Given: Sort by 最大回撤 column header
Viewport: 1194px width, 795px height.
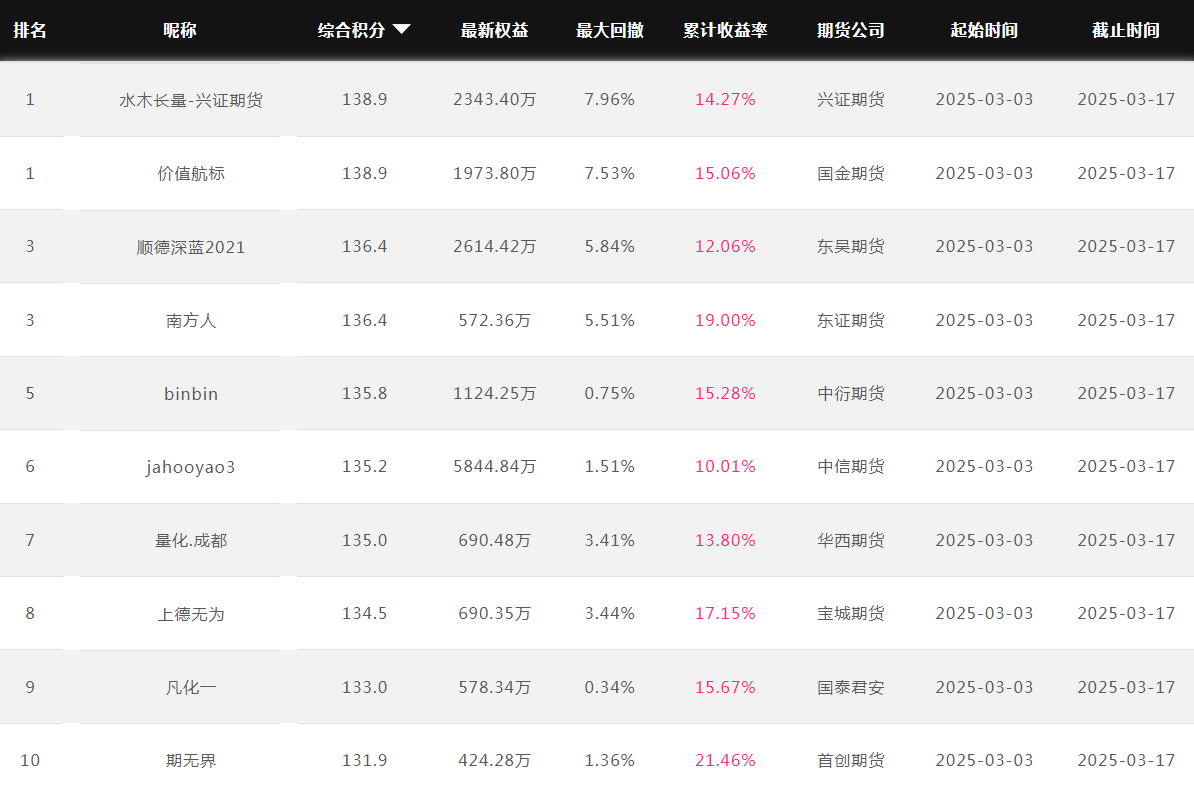Looking at the screenshot, I should coord(609,30).
